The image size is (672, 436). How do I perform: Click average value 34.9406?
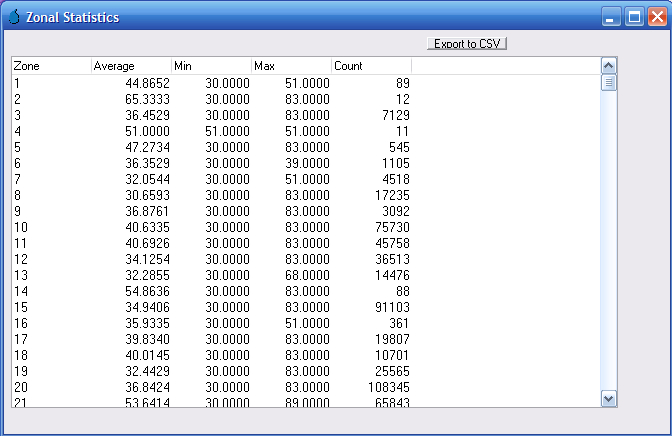coord(147,307)
